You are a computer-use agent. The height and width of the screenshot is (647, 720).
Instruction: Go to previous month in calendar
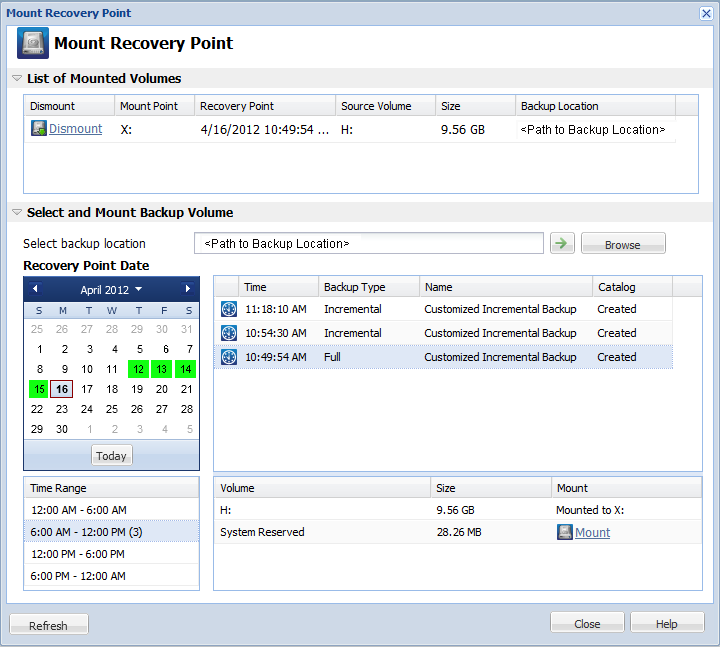[x=36, y=289]
